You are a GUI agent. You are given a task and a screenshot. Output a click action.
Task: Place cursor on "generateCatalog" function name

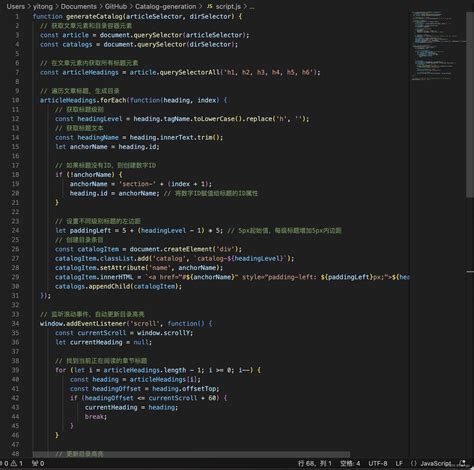click(94, 16)
